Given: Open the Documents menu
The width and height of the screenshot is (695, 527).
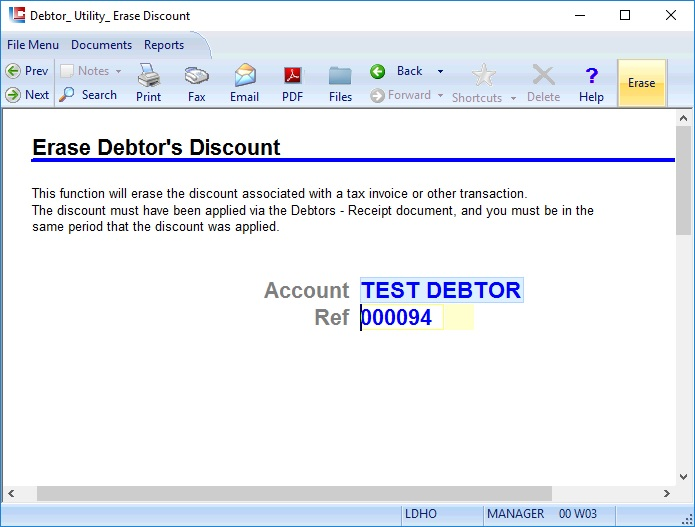Looking at the screenshot, I should (x=102, y=45).
